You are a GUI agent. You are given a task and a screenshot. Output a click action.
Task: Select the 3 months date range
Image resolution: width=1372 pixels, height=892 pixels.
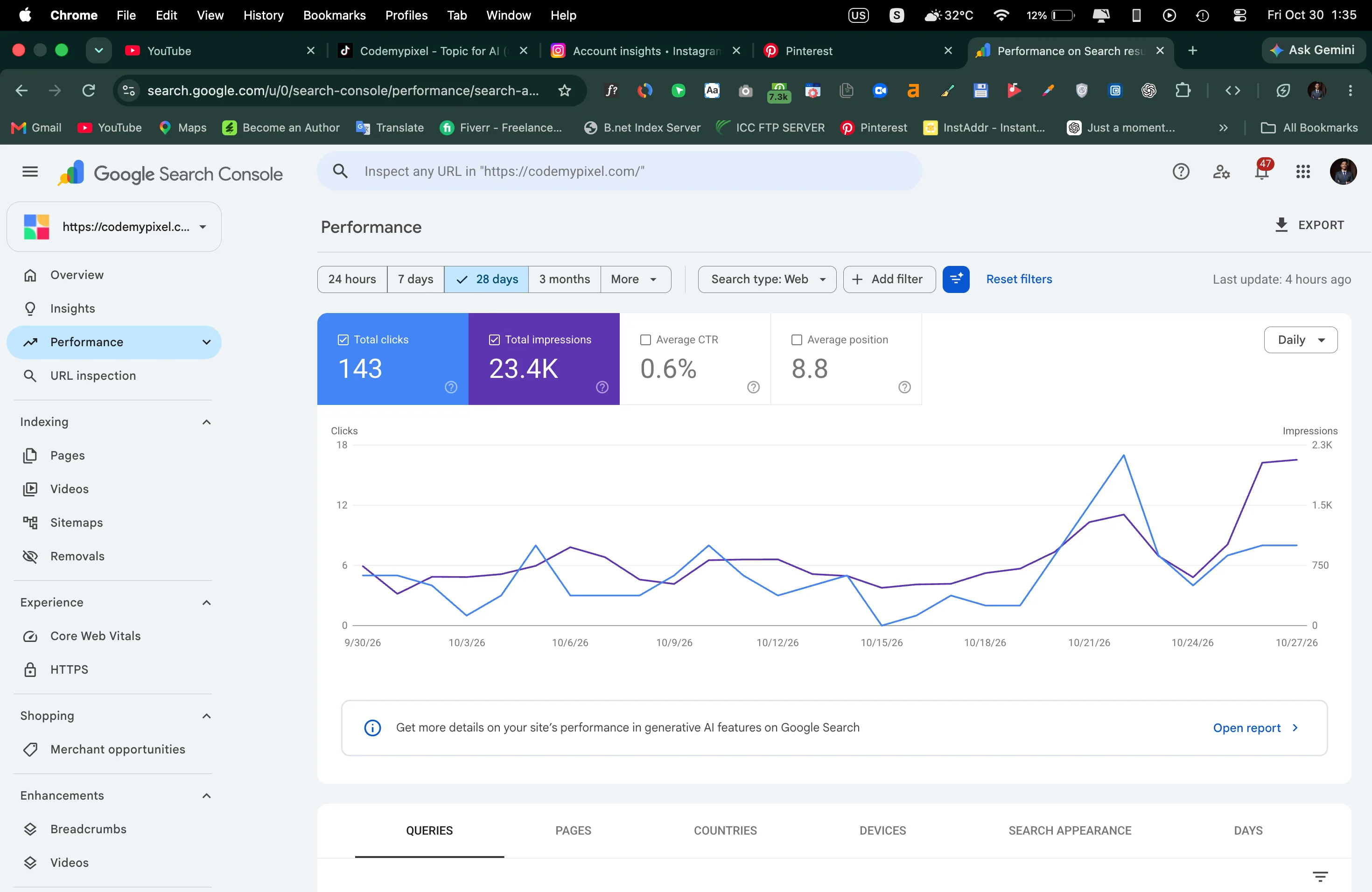point(564,279)
